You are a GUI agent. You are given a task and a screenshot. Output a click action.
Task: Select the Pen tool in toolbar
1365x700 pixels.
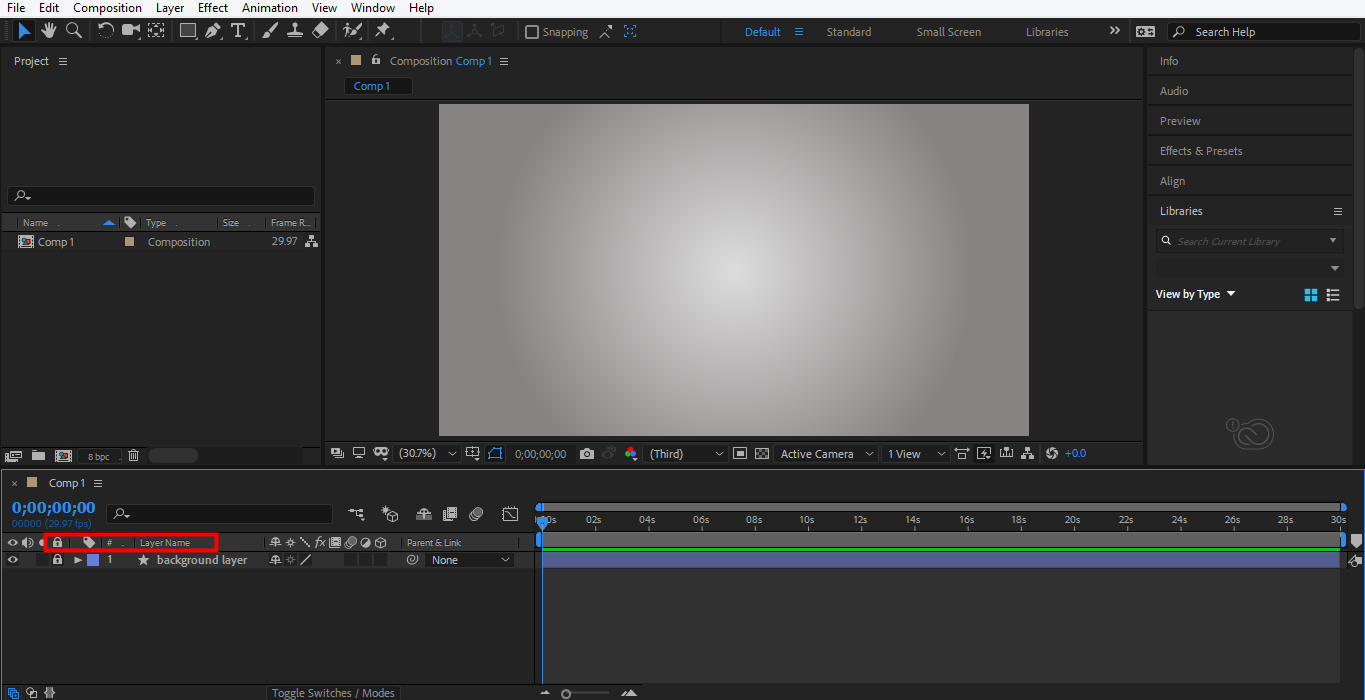tap(213, 31)
